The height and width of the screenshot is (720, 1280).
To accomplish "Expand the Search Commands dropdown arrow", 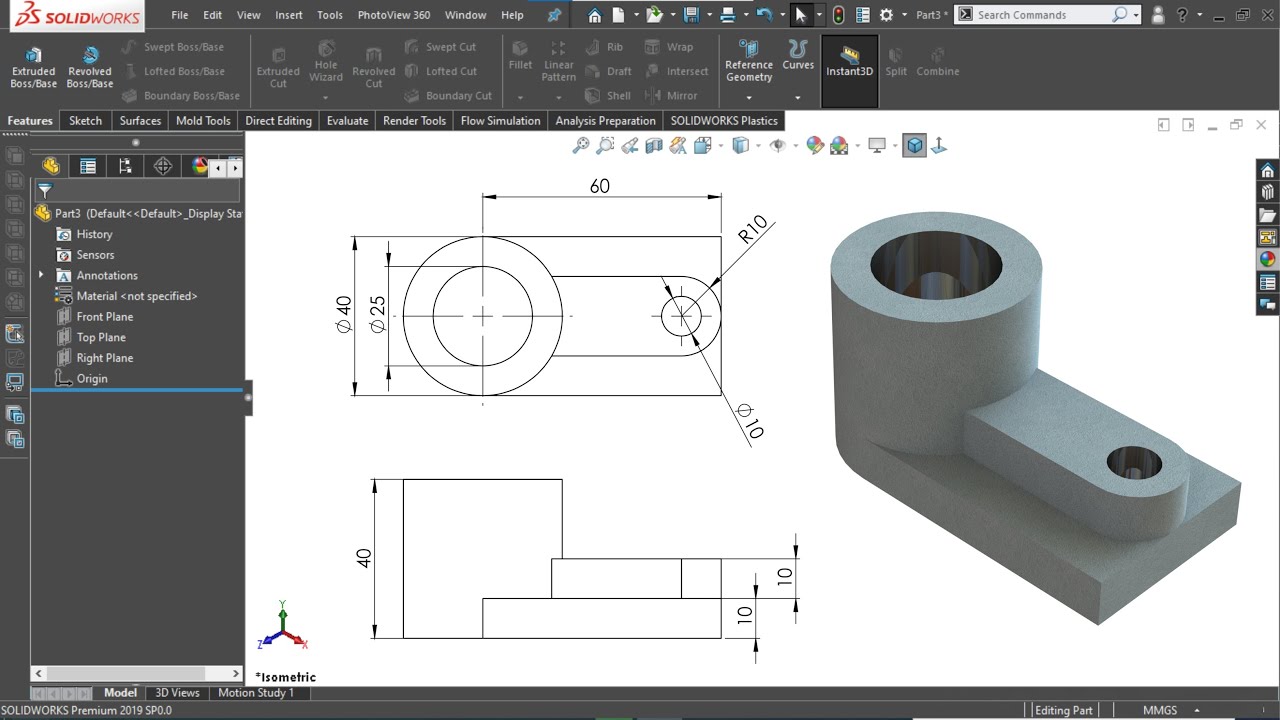I will [1137, 15].
